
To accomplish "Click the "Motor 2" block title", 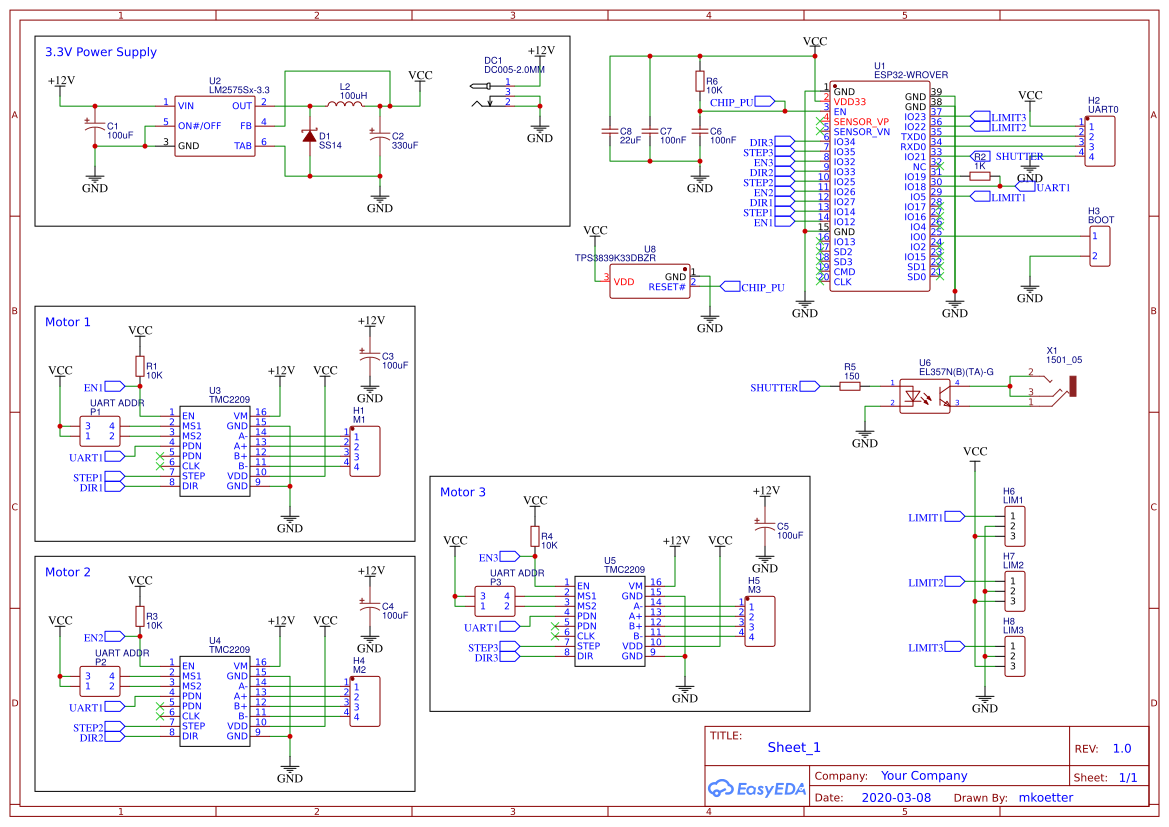I will tap(68, 572).
